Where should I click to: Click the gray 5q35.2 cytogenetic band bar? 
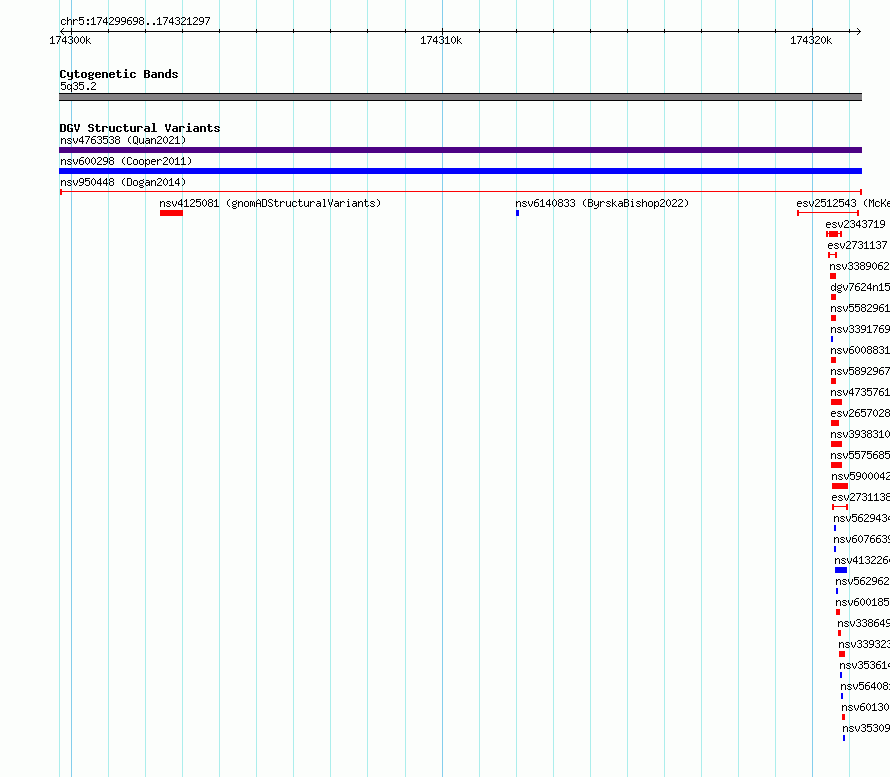click(x=460, y=97)
